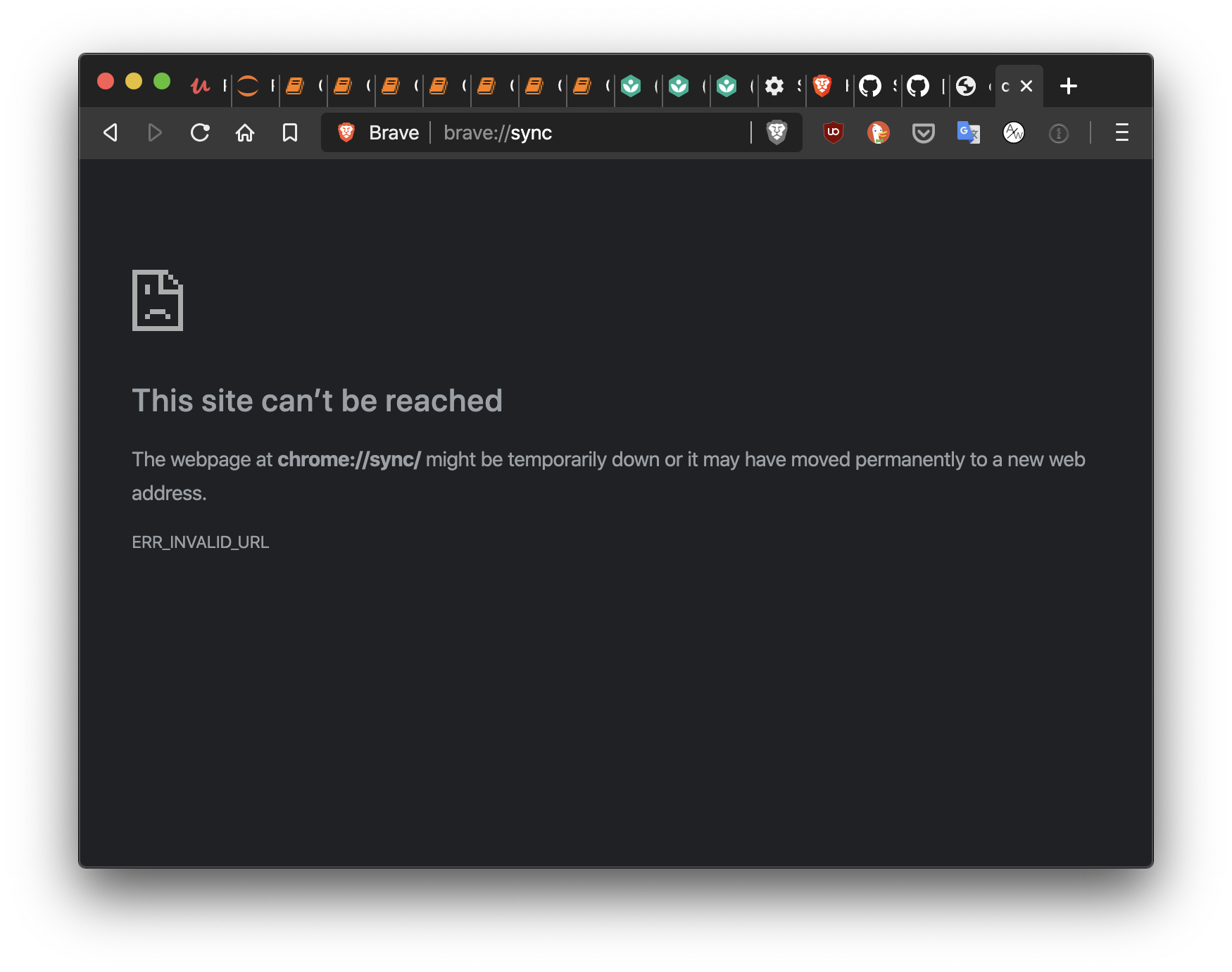The height and width of the screenshot is (972, 1232).
Task: Close the active tab
Action: point(1026,86)
